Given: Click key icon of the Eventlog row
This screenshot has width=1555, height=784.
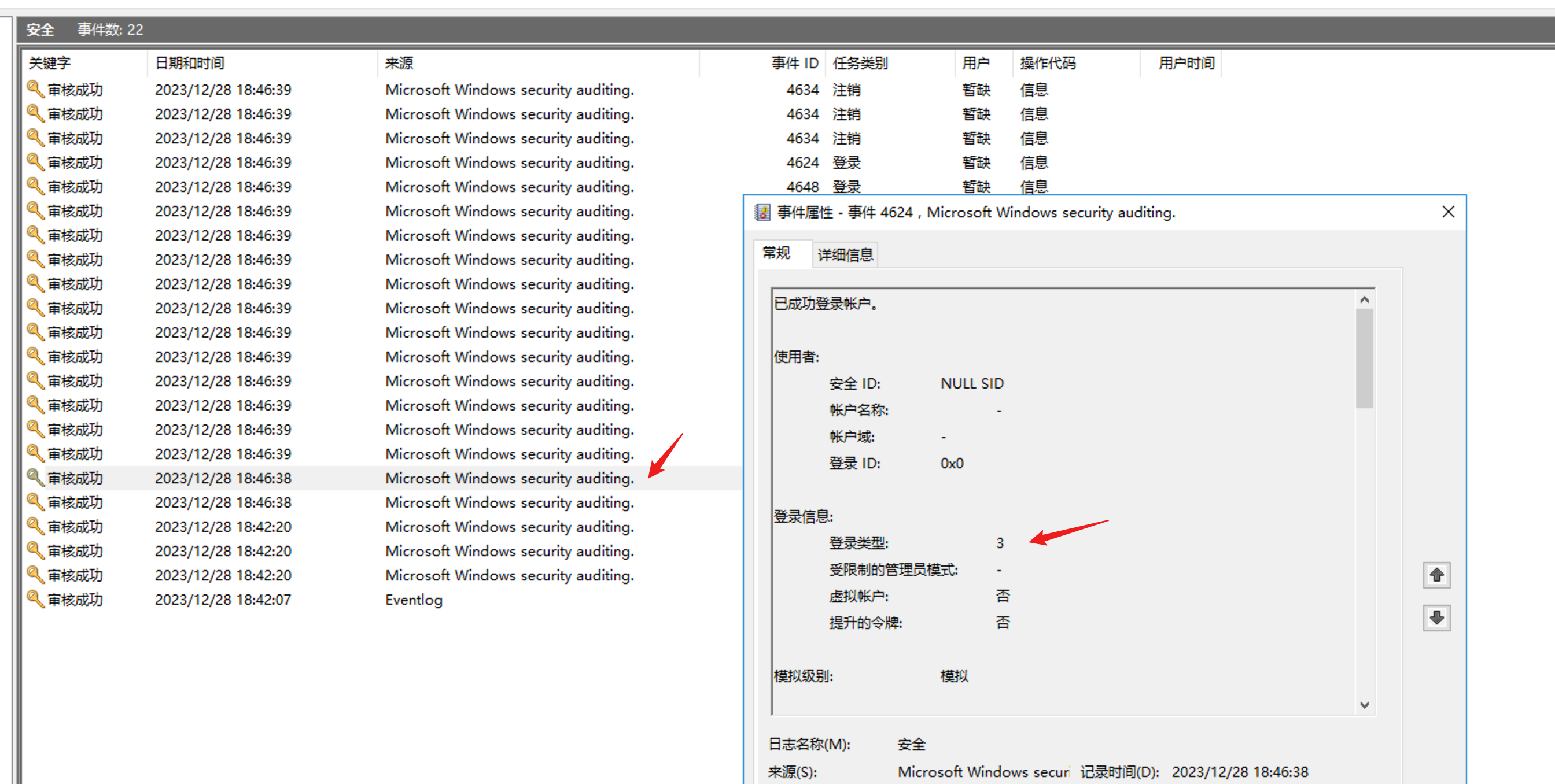Looking at the screenshot, I should 35,599.
